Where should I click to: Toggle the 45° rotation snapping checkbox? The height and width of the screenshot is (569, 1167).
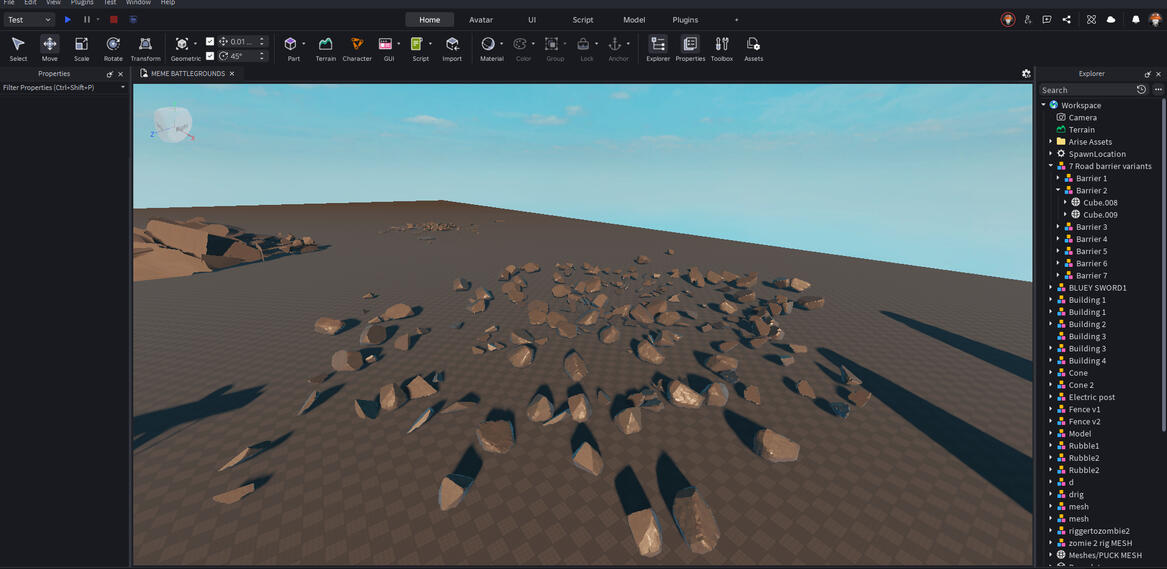coord(210,56)
